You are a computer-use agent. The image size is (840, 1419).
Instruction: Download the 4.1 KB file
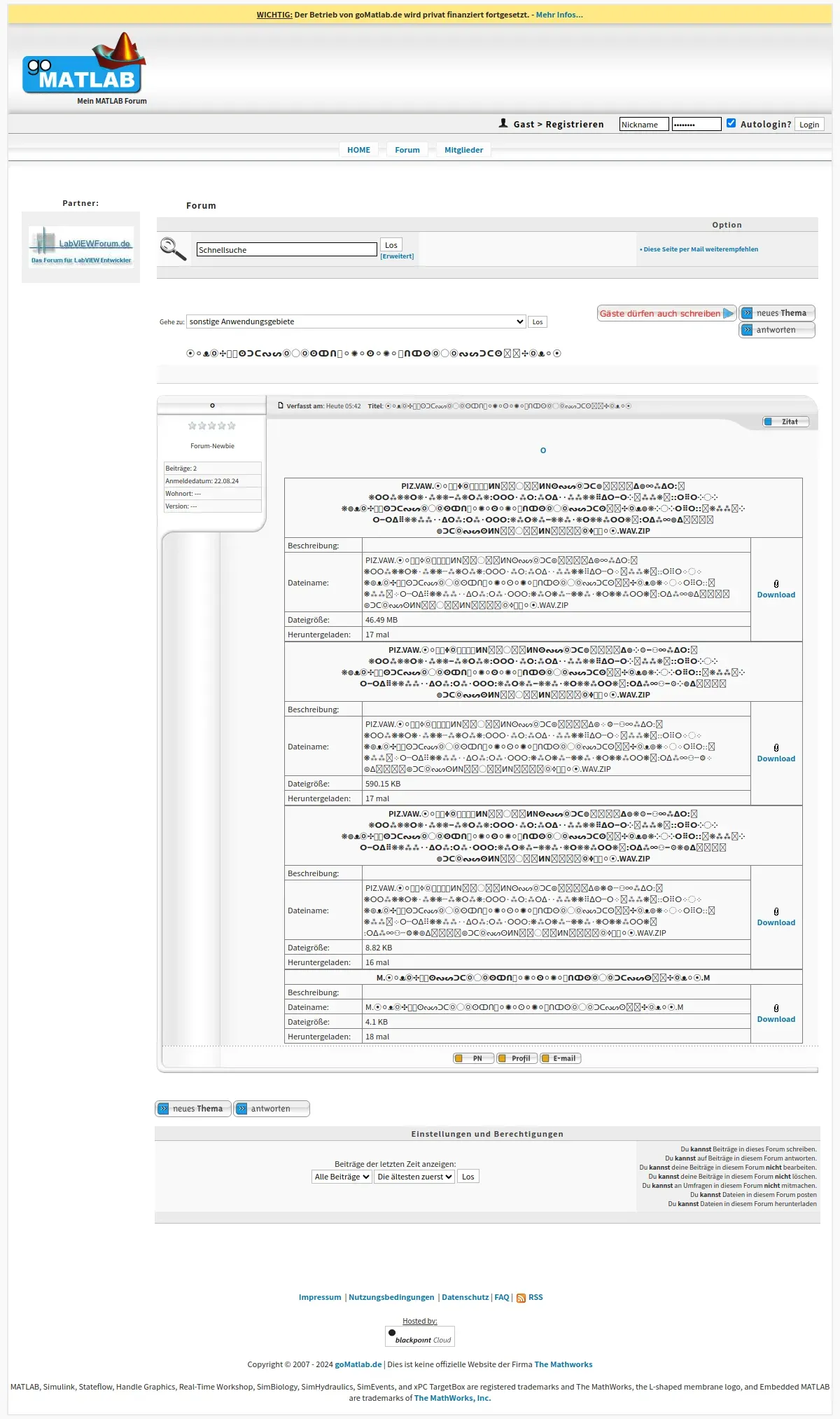coord(776,1019)
